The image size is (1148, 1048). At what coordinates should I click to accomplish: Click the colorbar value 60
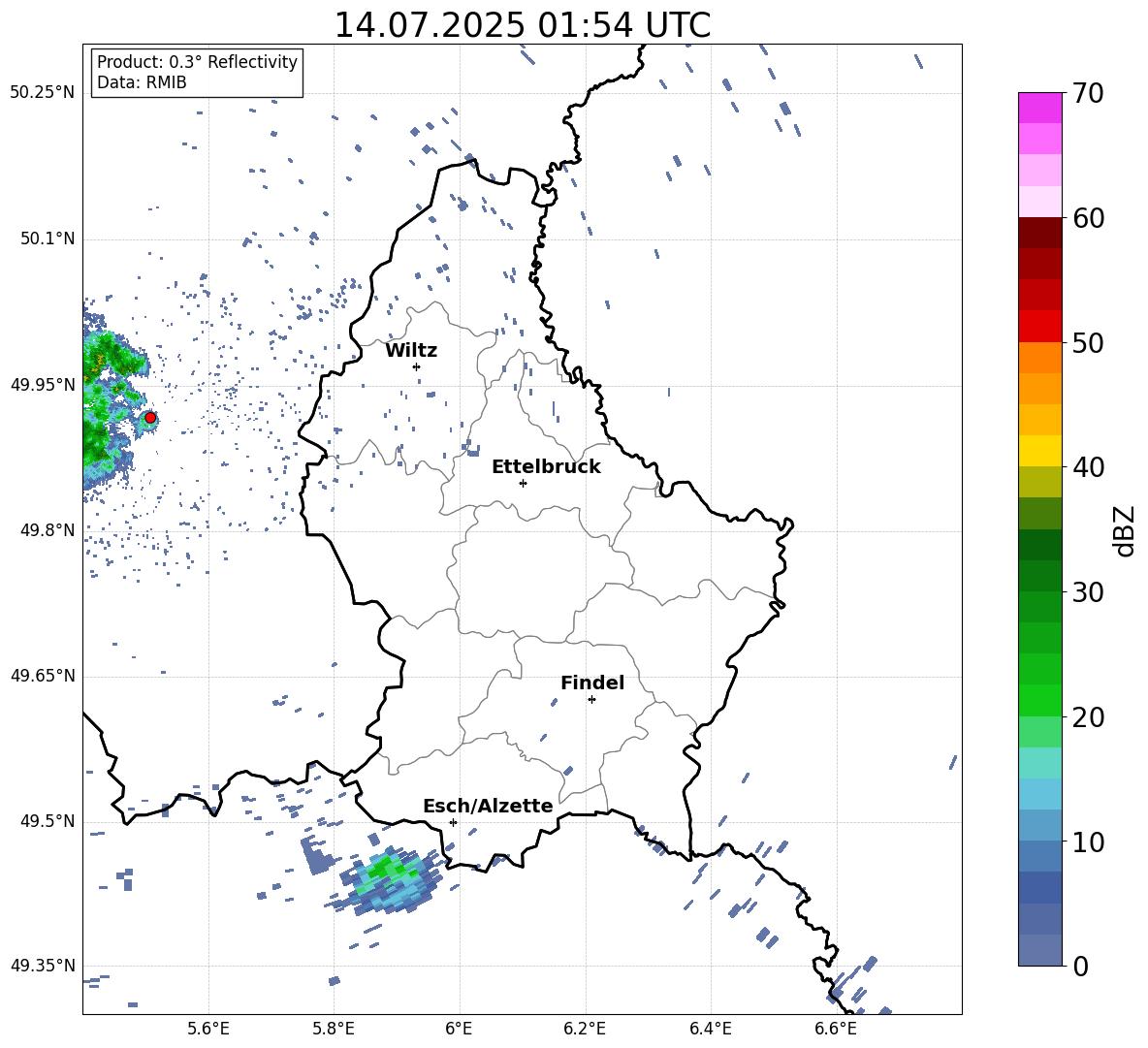pyautogui.click(x=1088, y=218)
